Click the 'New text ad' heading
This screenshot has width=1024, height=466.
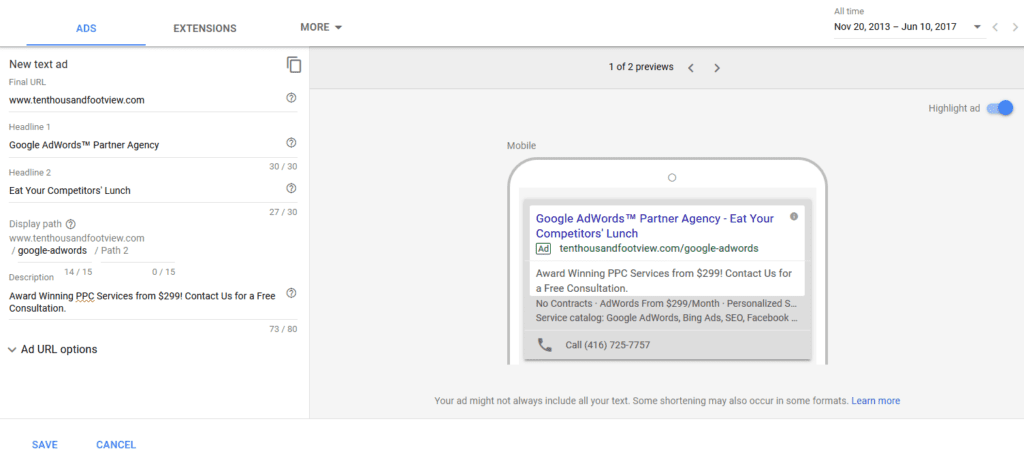click(x=38, y=64)
